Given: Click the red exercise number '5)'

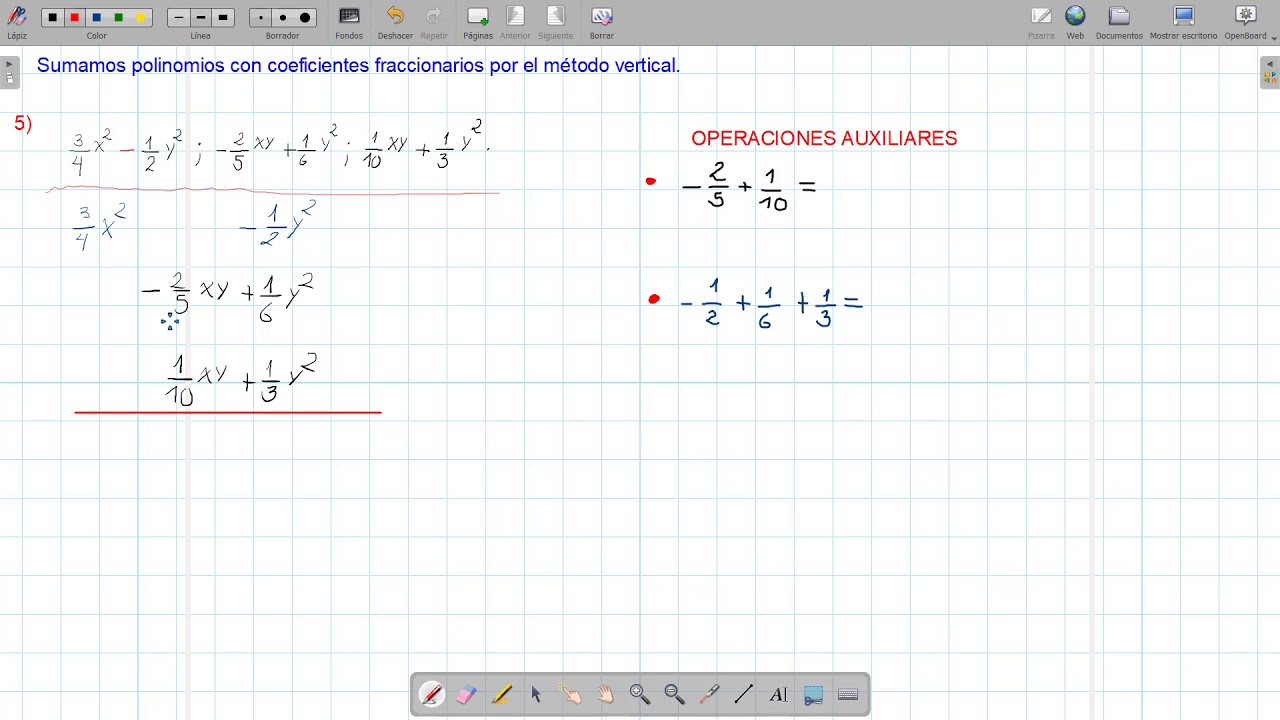Looking at the screenshot, I should point(23,123).
